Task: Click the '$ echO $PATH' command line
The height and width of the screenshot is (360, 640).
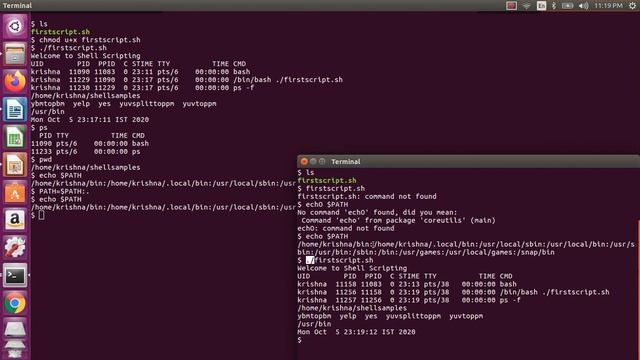Action: (323, 204)
